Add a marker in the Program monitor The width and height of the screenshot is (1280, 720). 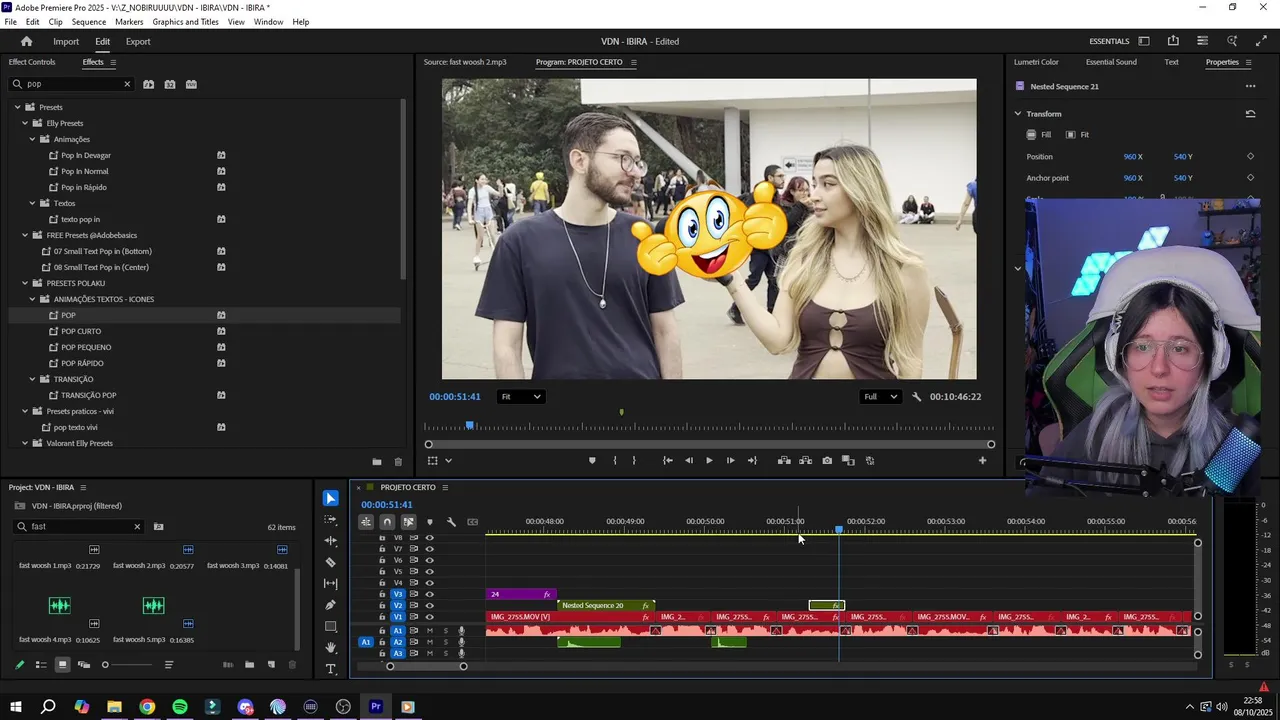click(592, 461)
